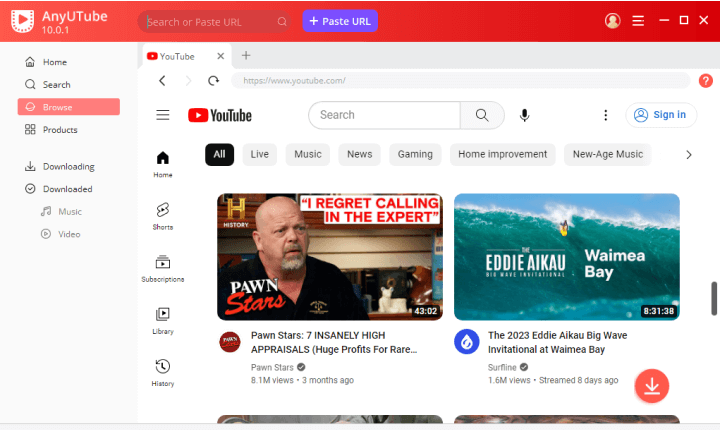The image size is (720, 430).
Task: Open Subscriptions in the YouTube sidebar
Action: tap(163, 269)
